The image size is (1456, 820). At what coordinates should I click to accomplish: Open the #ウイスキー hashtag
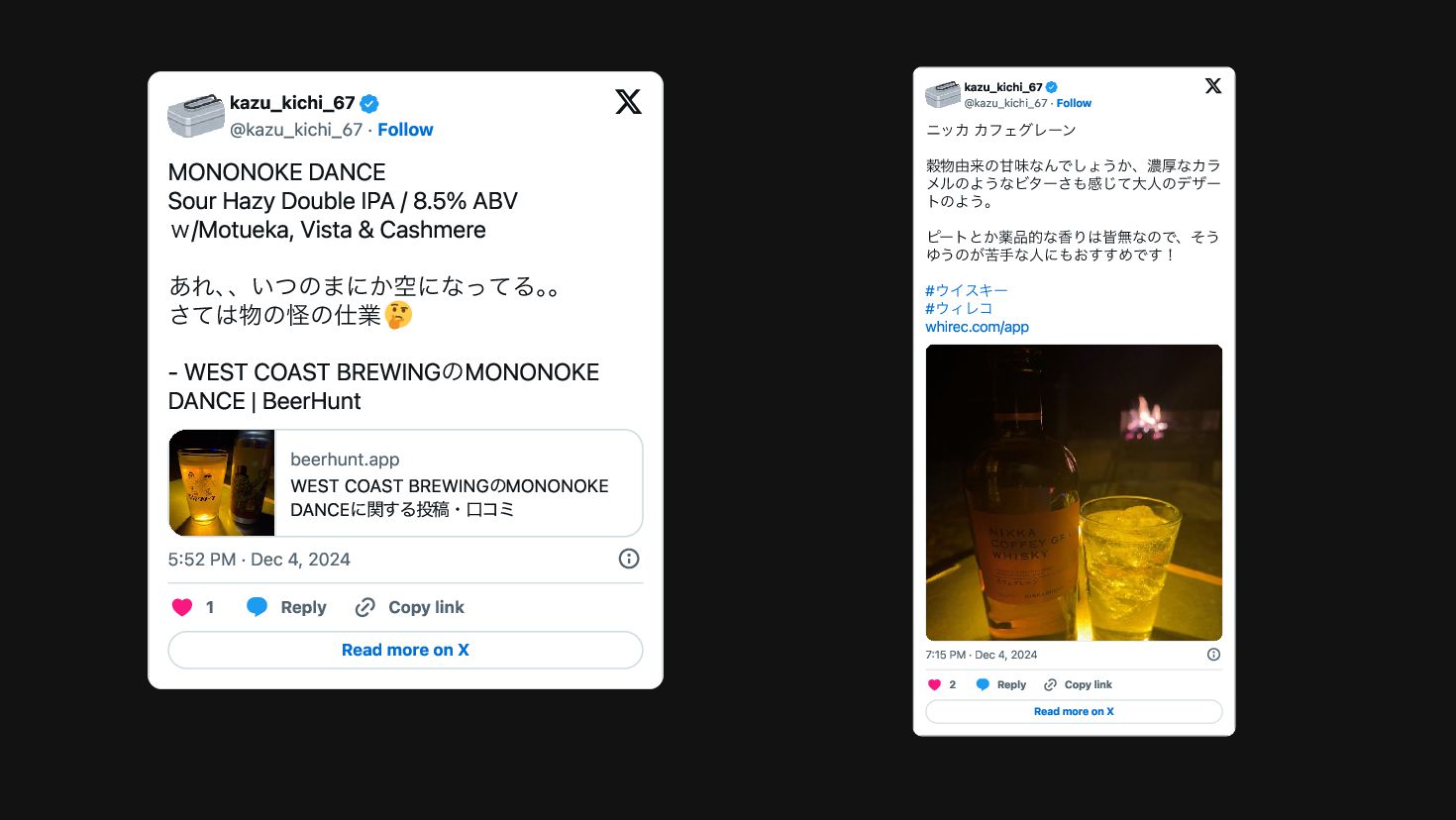click(x=967, y=290)
